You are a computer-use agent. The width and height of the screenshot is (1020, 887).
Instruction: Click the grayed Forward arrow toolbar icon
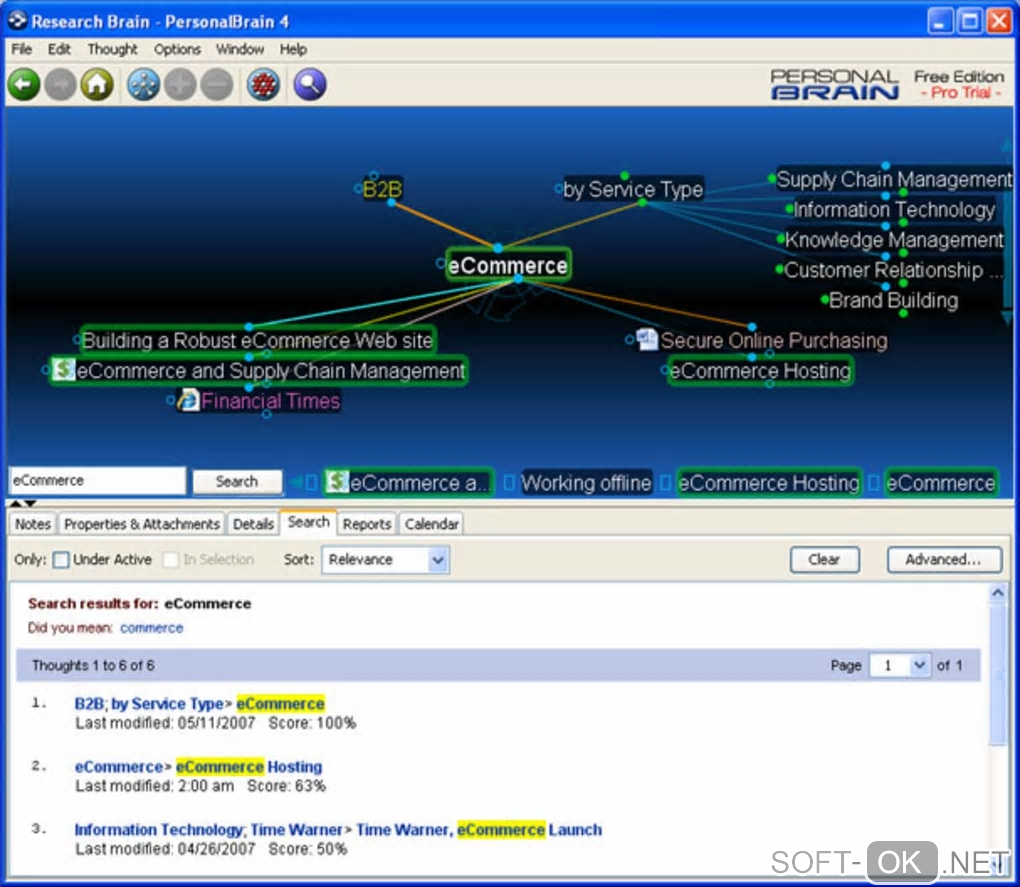[60, 85]
